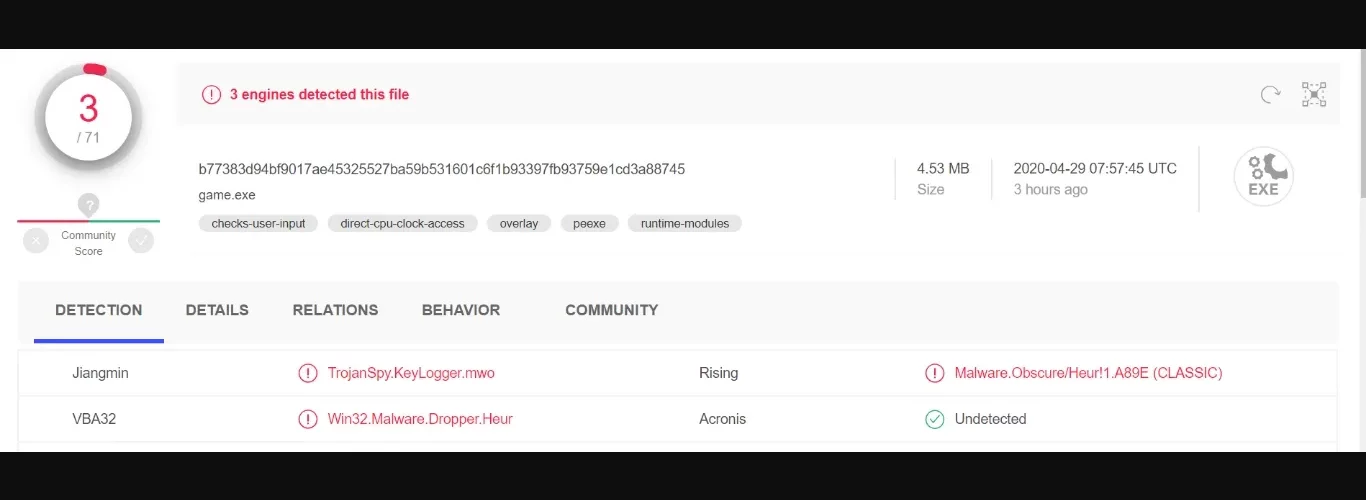Vote harmless with the checkmark icon

pos(141,240)
